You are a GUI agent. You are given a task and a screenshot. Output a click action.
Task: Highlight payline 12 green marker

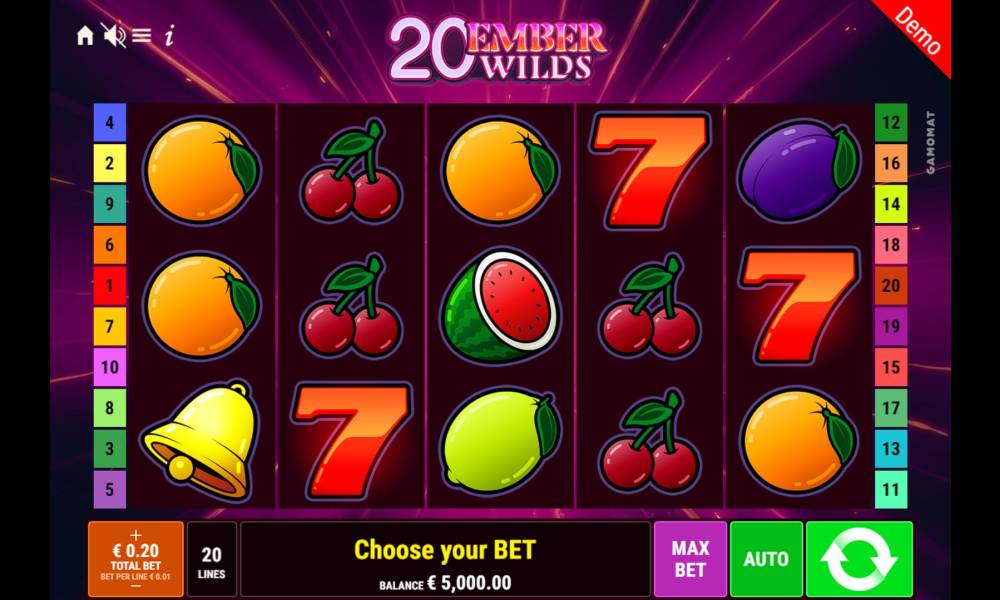(x=891, y=122)
